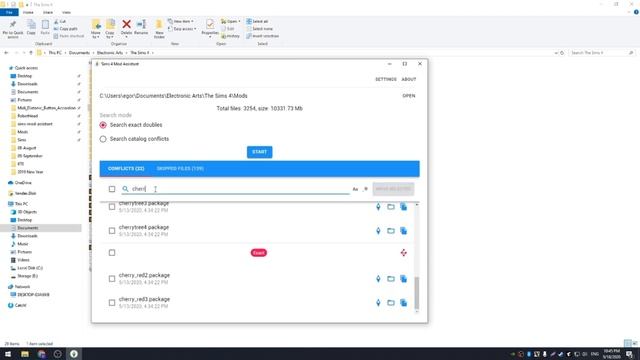Screen dimensions: 640x360
Task: Open folder icon for cherry_red3 package
Action: click(391, 303)
